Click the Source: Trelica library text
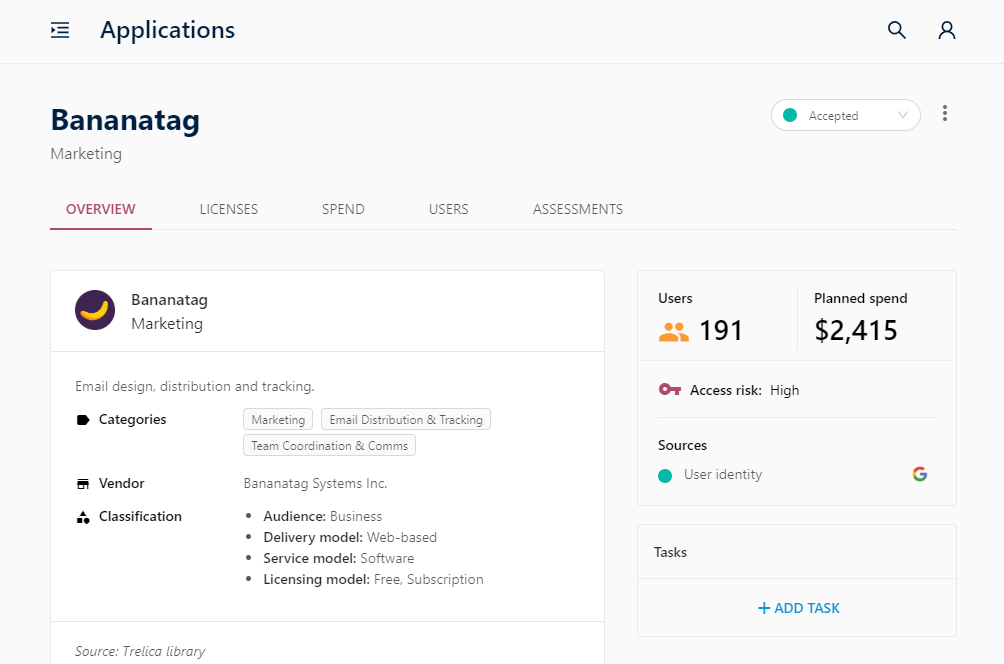 140,651
